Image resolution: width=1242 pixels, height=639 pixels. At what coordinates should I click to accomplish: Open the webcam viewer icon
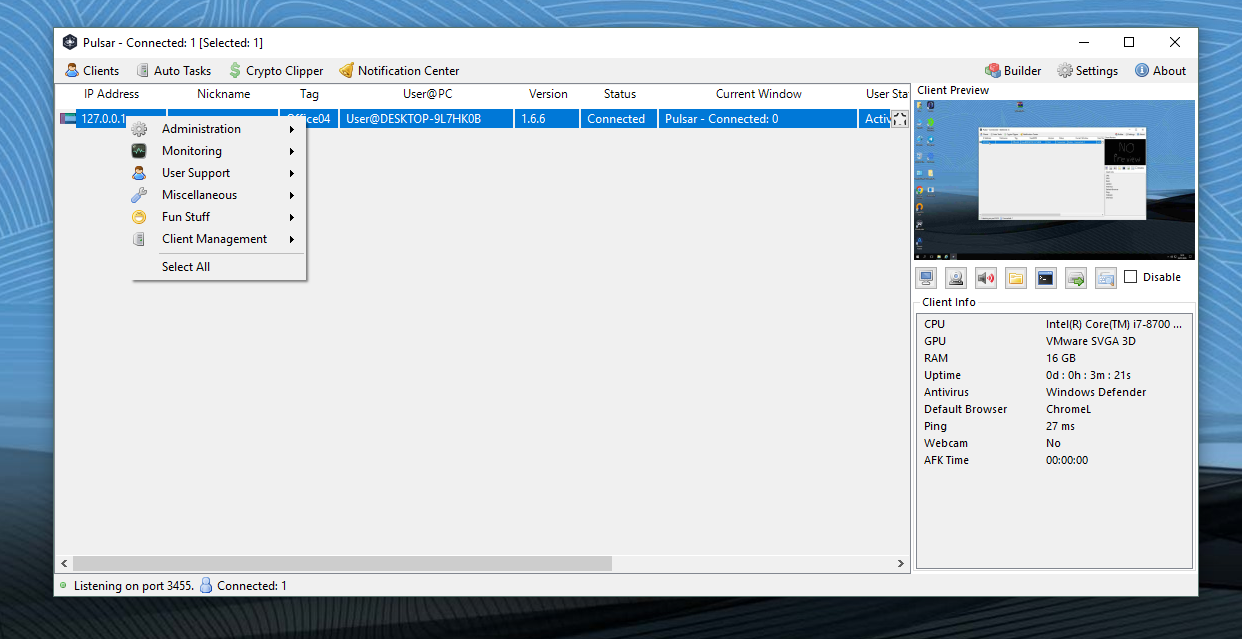(x=955, y=277)
